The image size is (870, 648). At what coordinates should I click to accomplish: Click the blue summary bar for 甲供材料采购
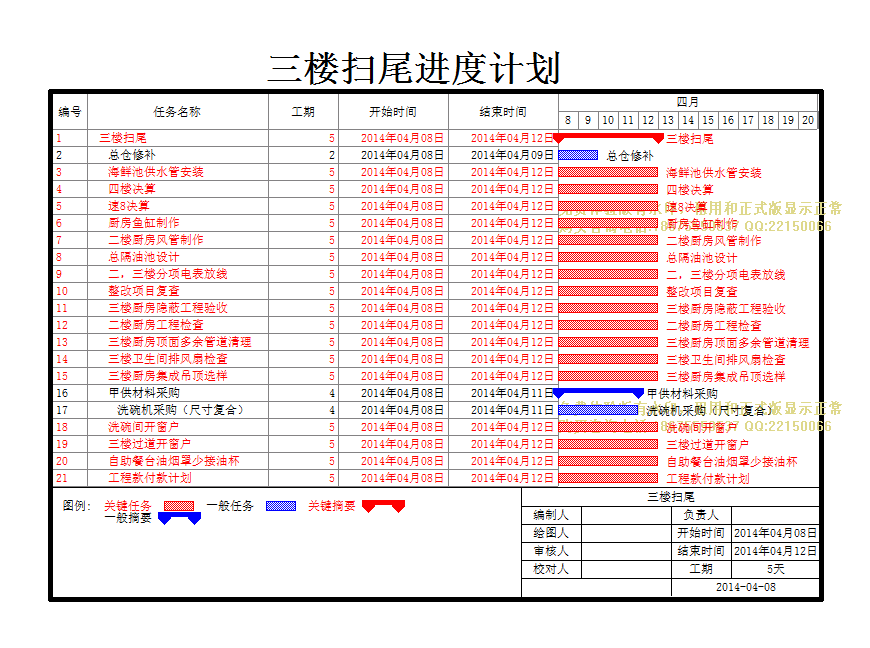coord(599,392)
